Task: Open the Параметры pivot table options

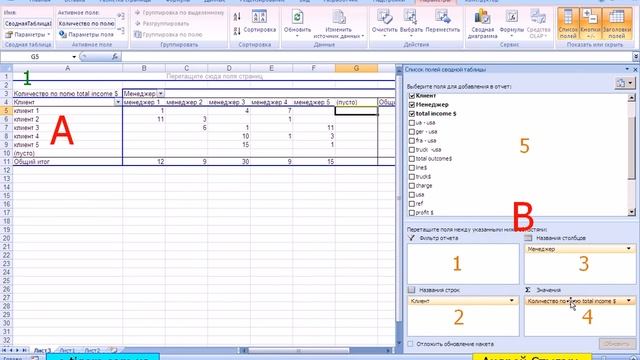Action: coord(28,35)
